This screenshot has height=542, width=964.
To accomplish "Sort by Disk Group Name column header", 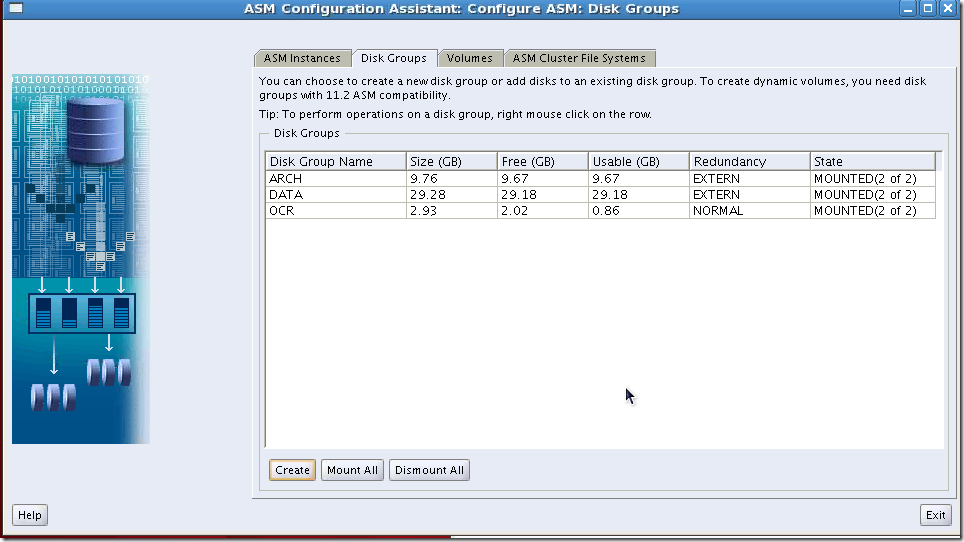I will pyautogui.click(x=336, y=161).
